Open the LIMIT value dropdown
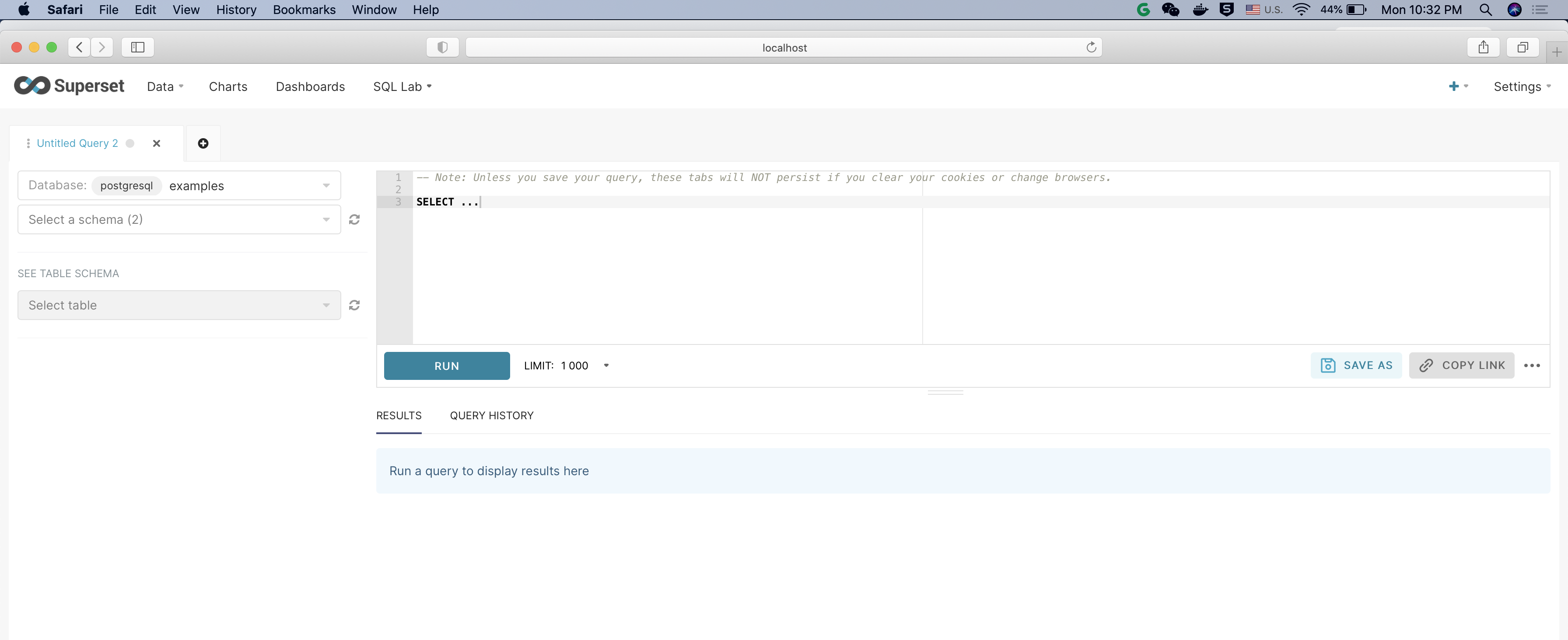Viewport: 1568px width, 640px height. 606,365
